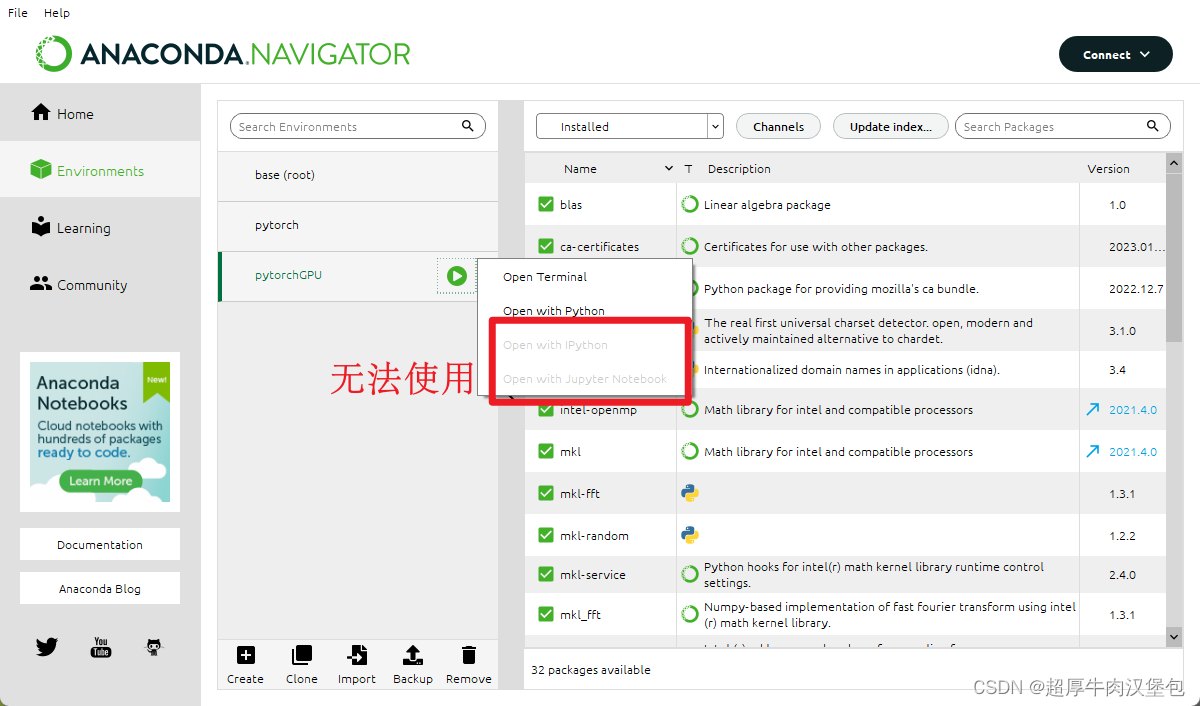Choose Open with Python menu entry
Screen dimensions: 1200x706
click(x=585, y=311)
